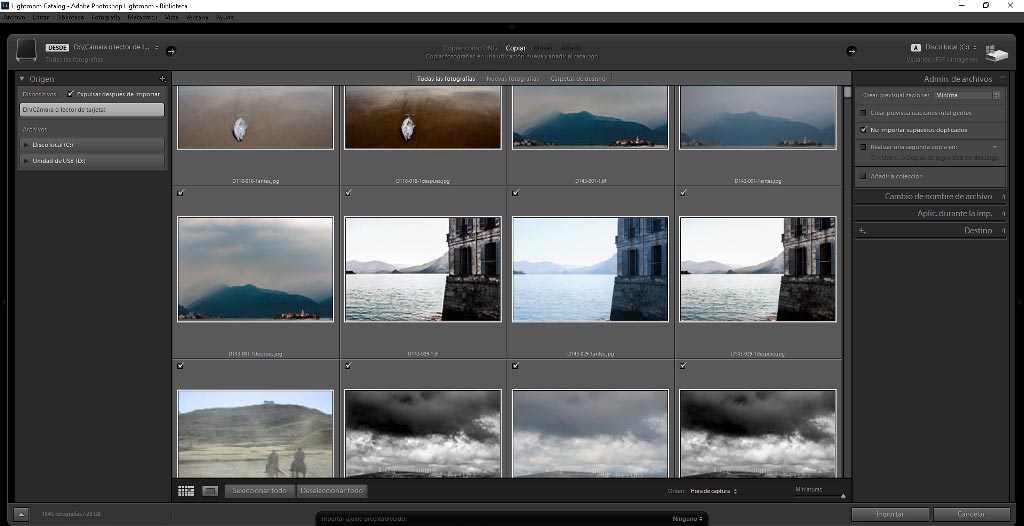The image size is (1024, 526).
Task: Uncheck the blue-toned lake building photo
Action: (516, 193)
